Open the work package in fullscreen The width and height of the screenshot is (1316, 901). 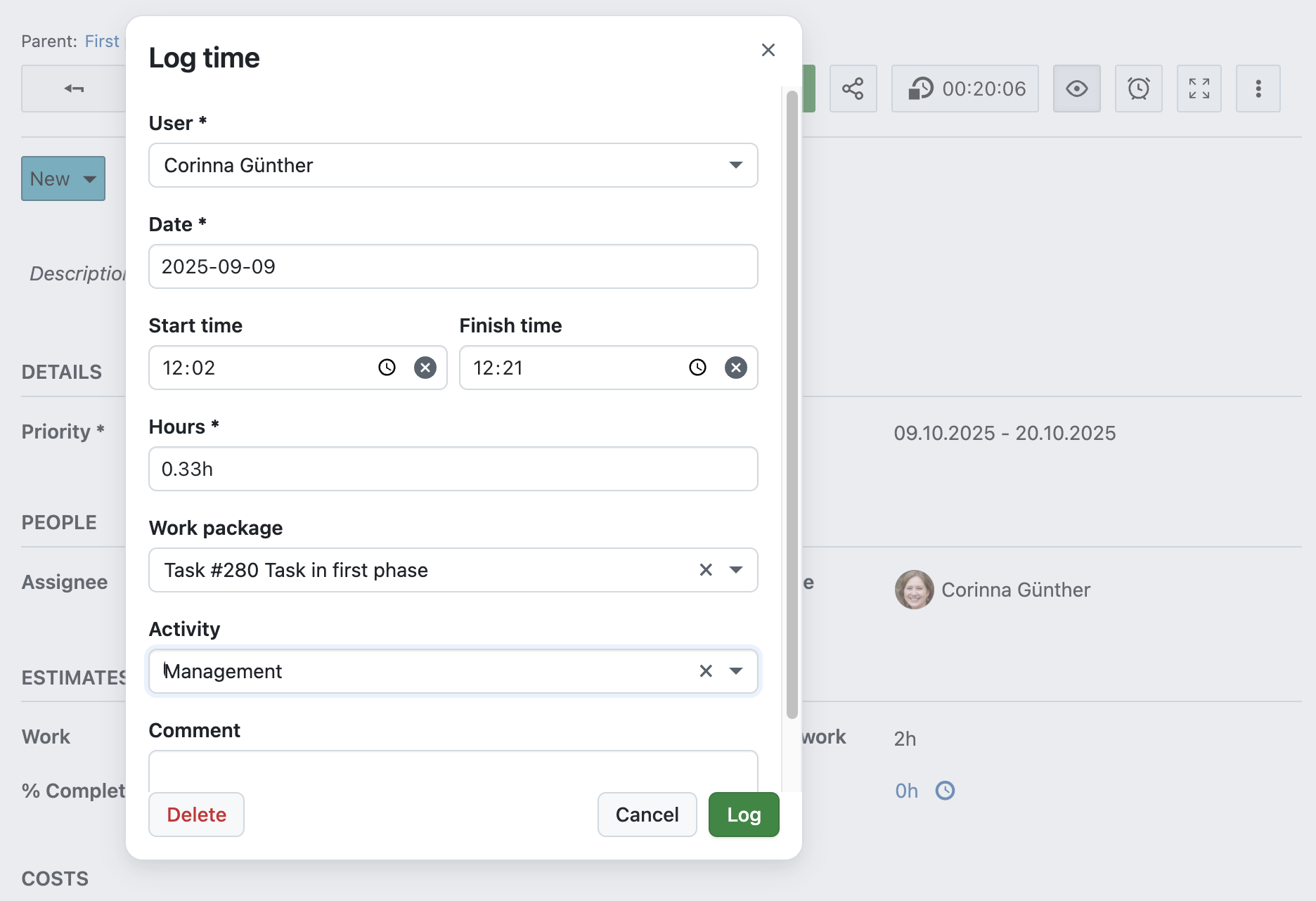pyautogui.click(x=1199, y=89)
